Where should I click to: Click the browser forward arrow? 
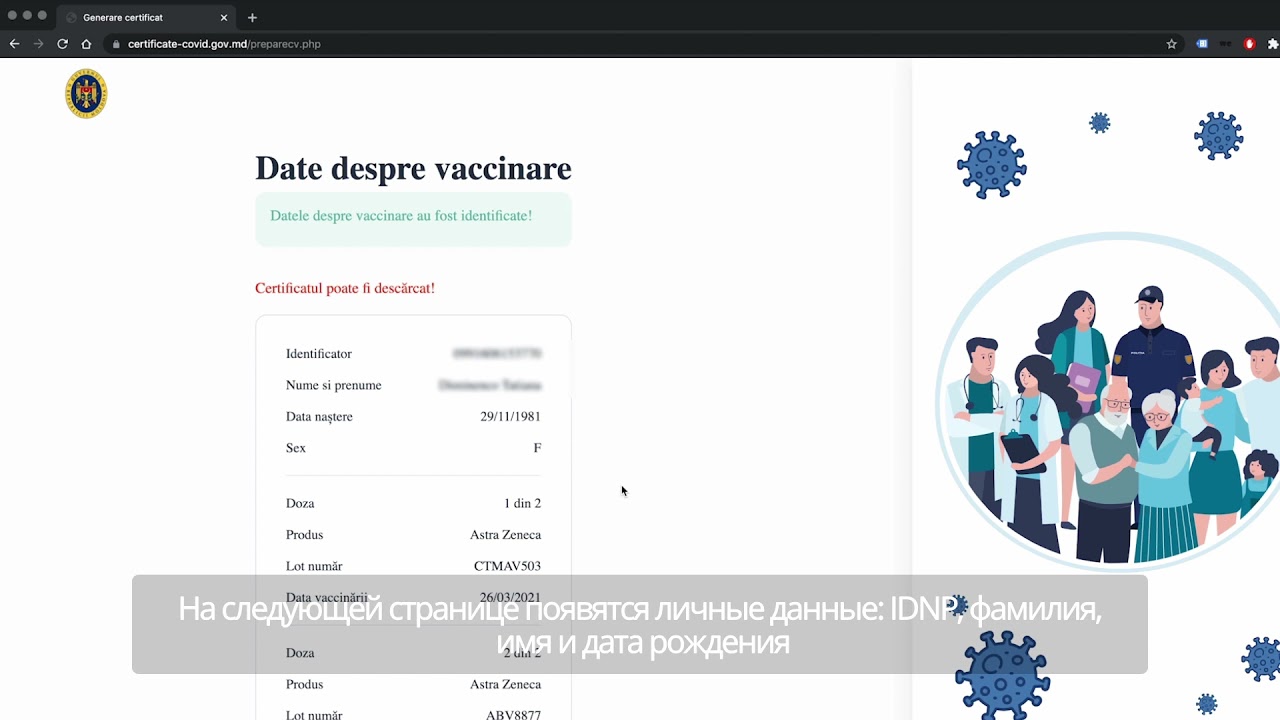(x=38, y=44)
